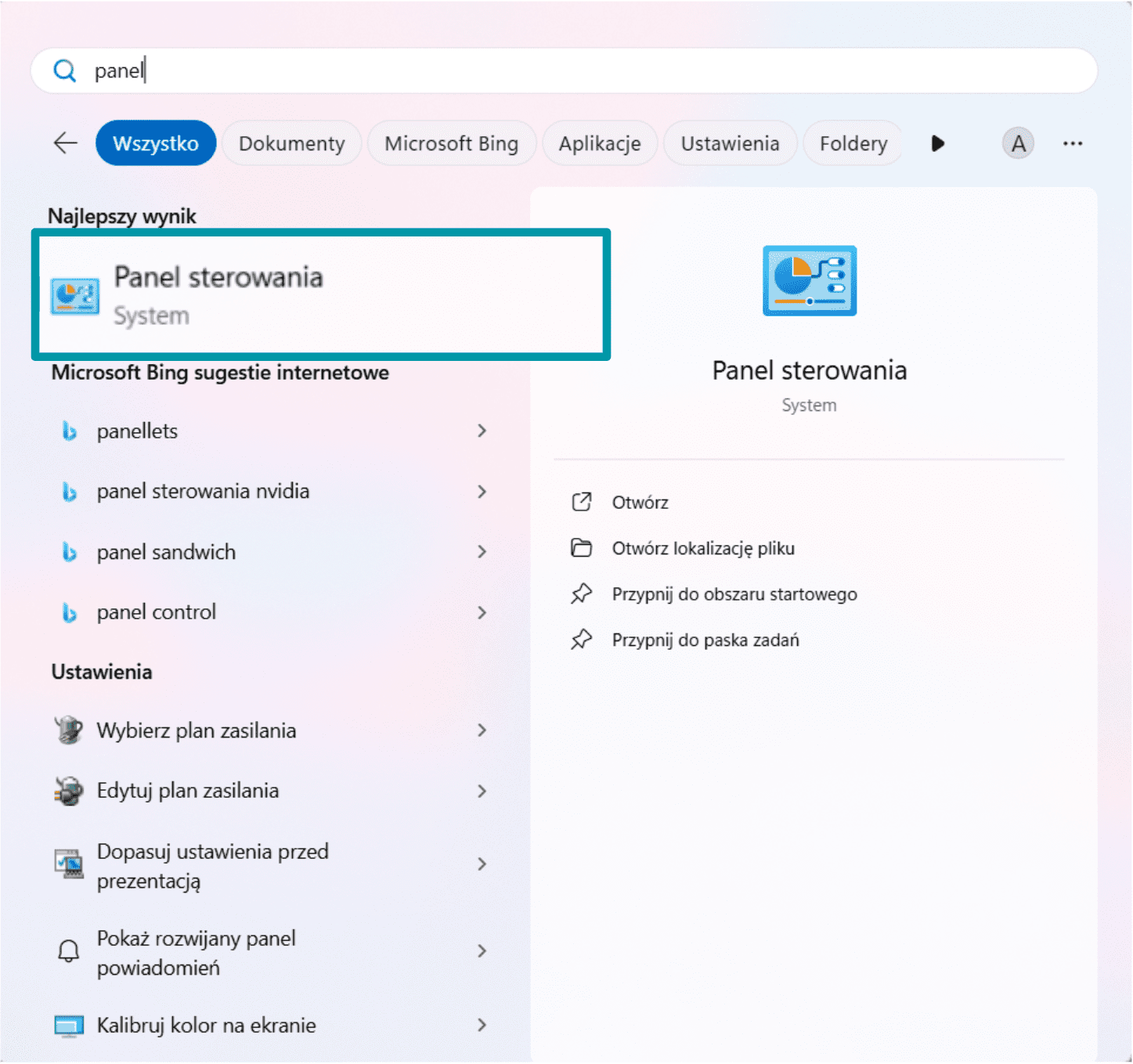The width and height of the screenshot is (1133, 1064).
Task: Choose 'Przypnij do paska zadań'
Action: pos(705,640)
